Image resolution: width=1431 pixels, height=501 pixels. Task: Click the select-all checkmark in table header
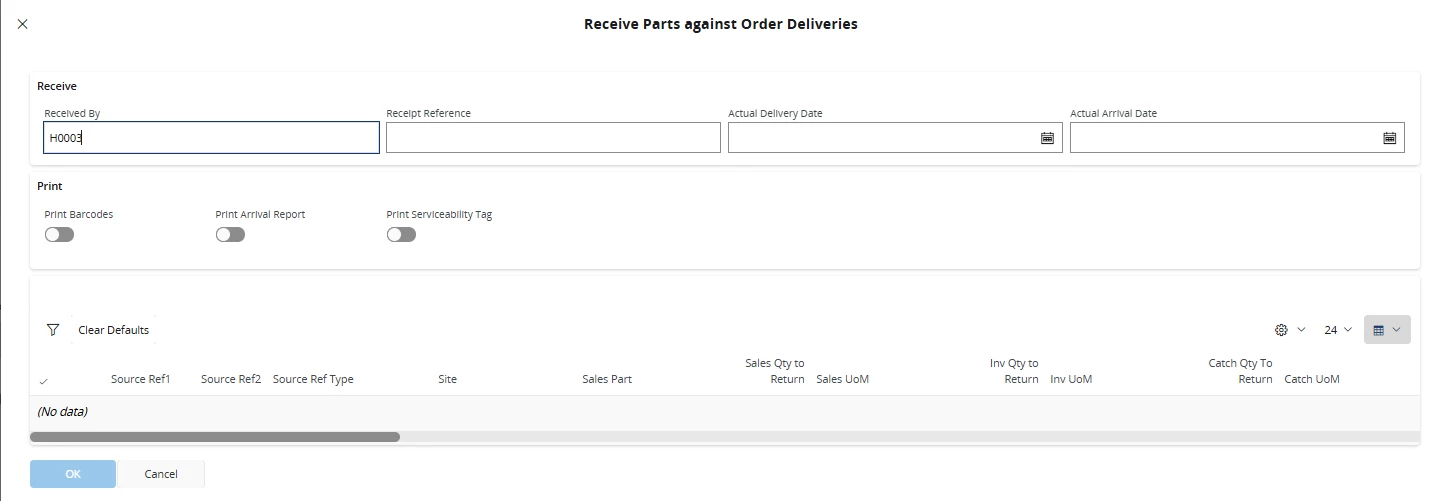point(43,381)
